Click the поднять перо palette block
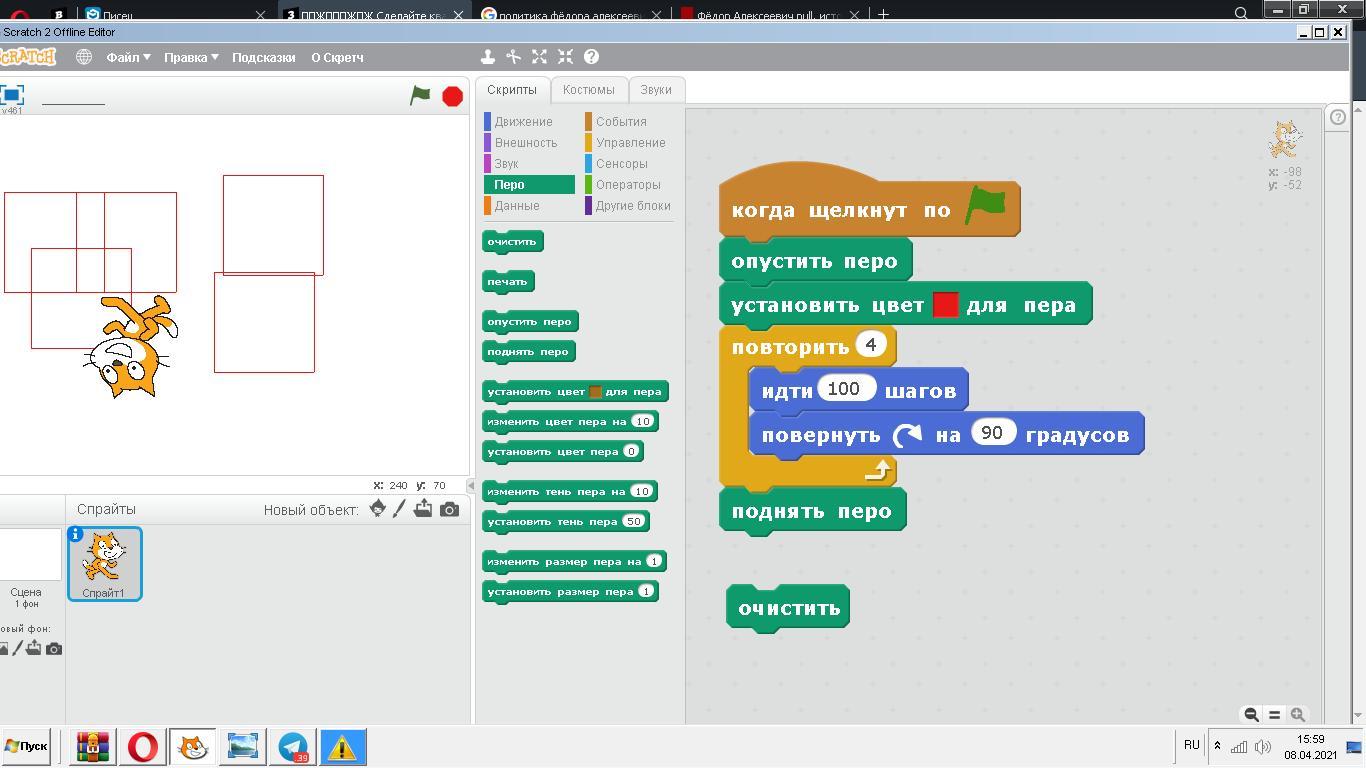The width and height of the screenshot is (1366, 768). point(528,352)
